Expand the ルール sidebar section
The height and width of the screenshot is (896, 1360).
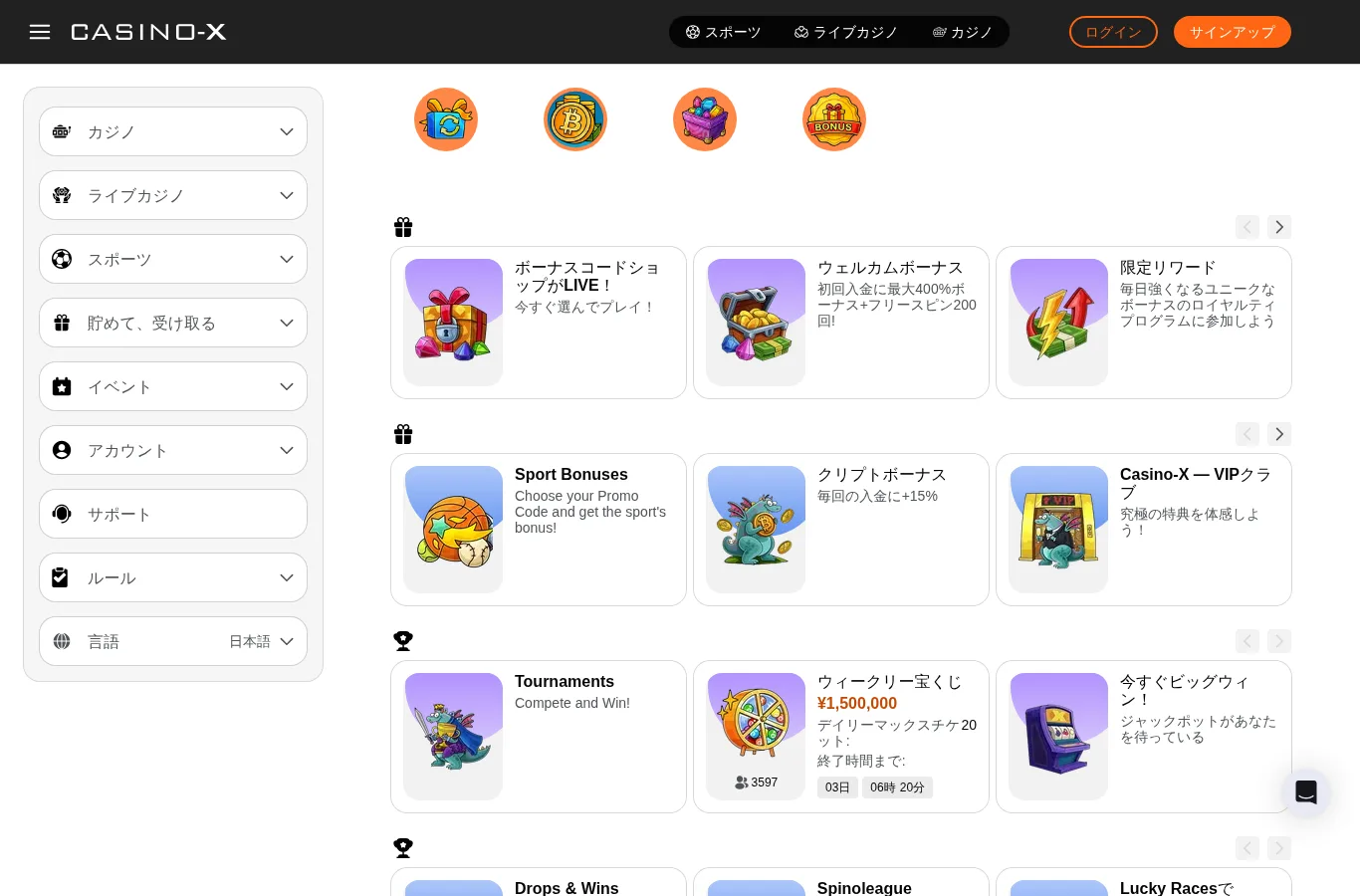173,577
